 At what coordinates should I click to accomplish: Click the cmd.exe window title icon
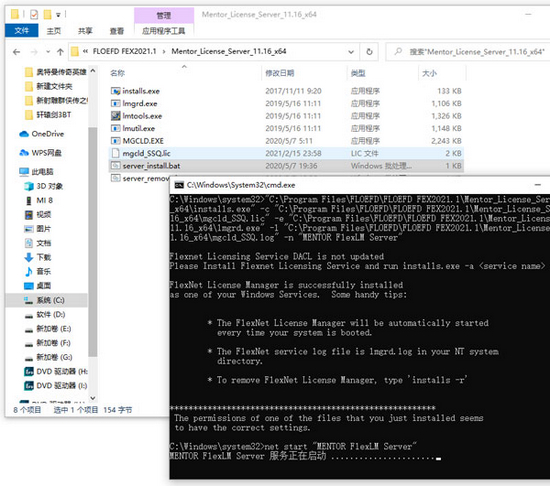(179, 185)
